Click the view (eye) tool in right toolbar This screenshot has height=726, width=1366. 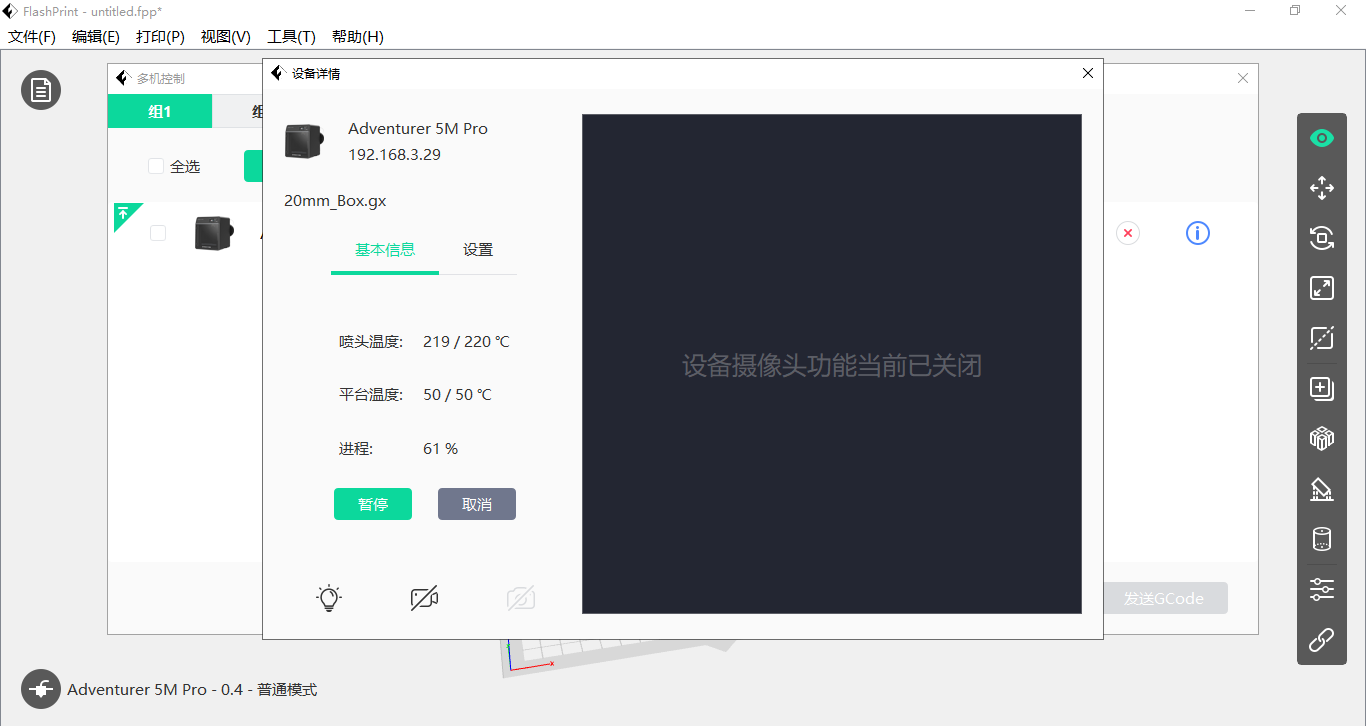[1322, 138]
